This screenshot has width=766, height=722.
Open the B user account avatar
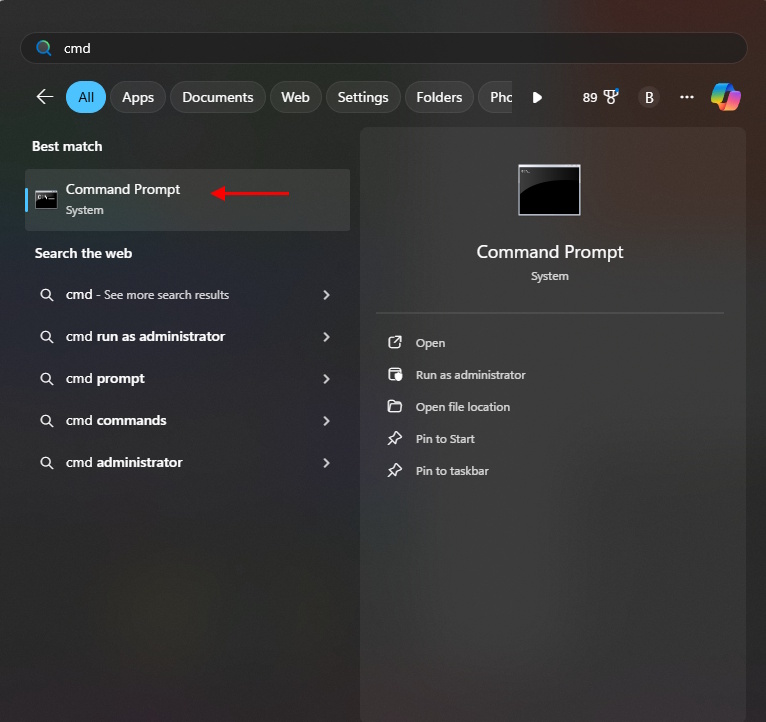[x=649, y=98]
